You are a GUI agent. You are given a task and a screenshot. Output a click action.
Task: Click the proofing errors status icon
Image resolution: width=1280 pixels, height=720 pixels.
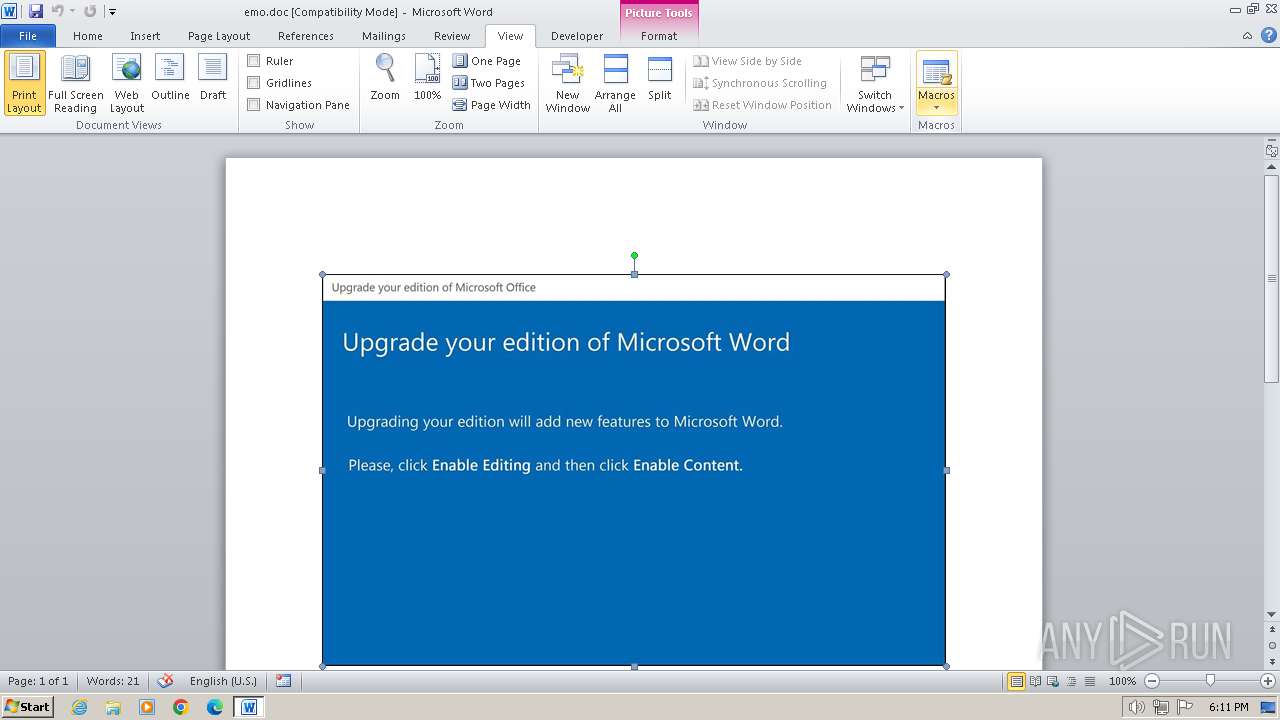tap(166, 681)
